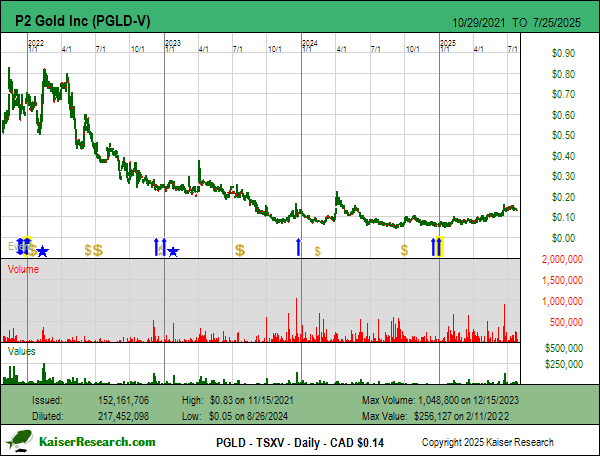This screenshot has width=600, height=456.
Task: Click the single blue arrow just before 2024
Action: (298, 247)
